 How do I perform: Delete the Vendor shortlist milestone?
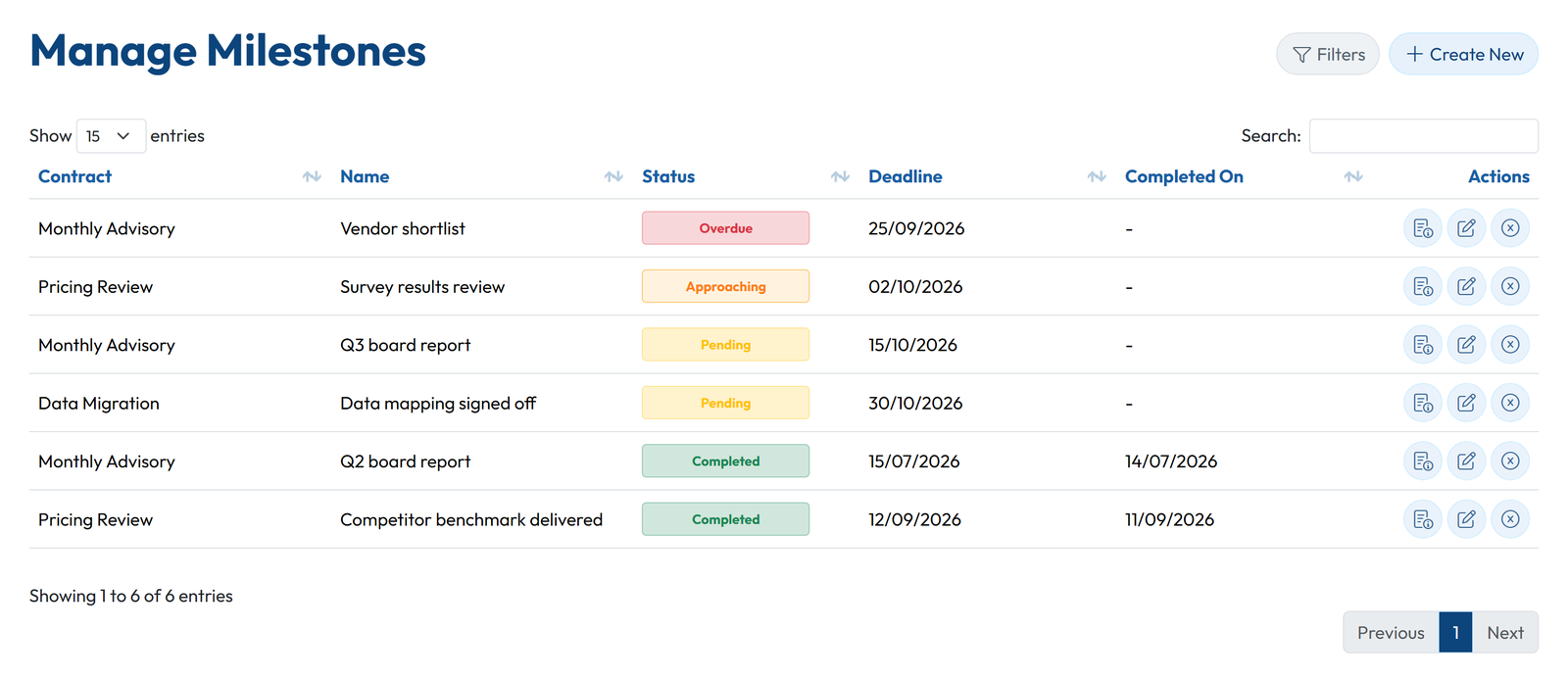tap(1510, 228)
